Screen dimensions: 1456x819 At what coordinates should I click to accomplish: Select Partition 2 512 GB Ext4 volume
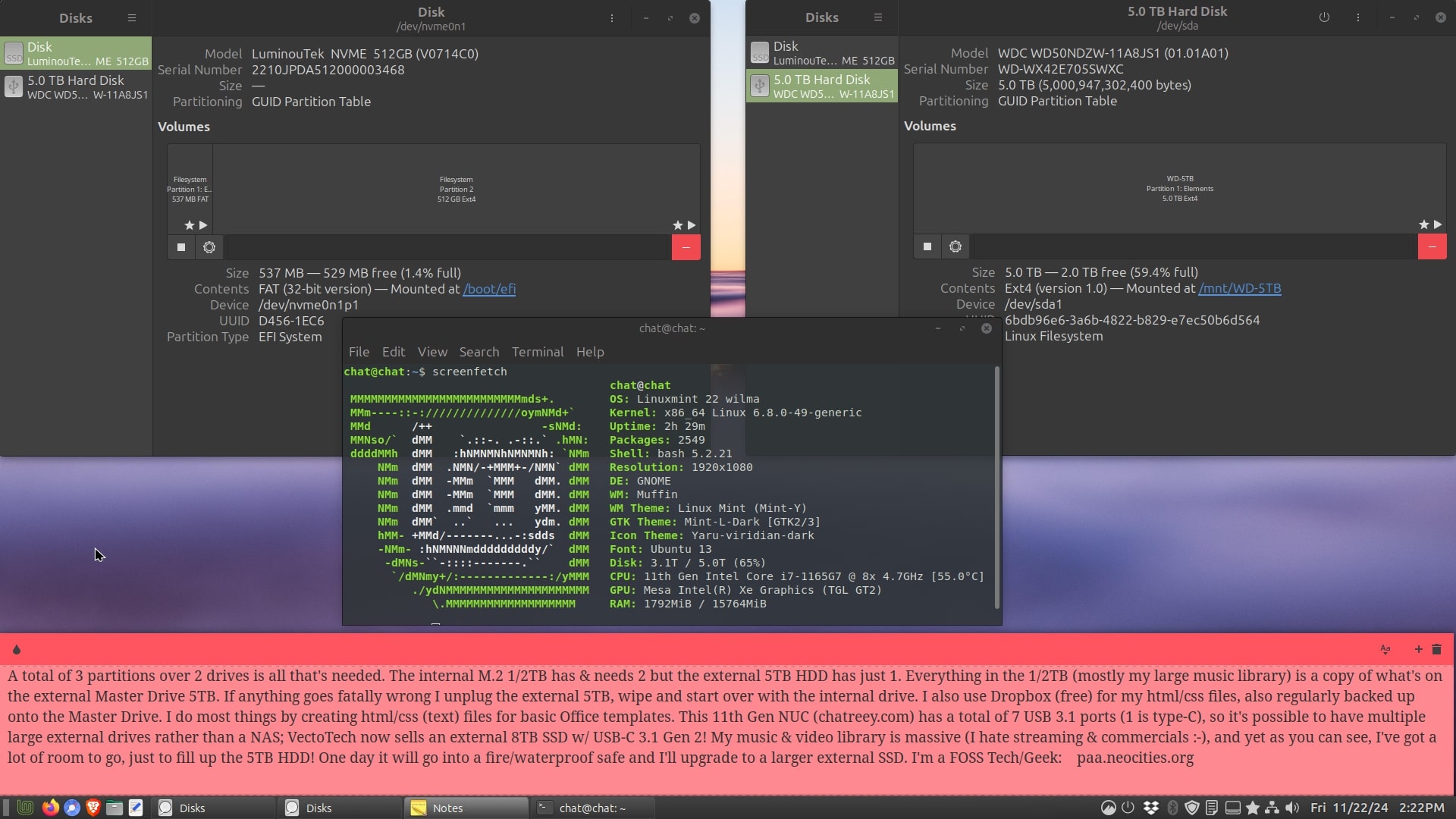[456, 189]
